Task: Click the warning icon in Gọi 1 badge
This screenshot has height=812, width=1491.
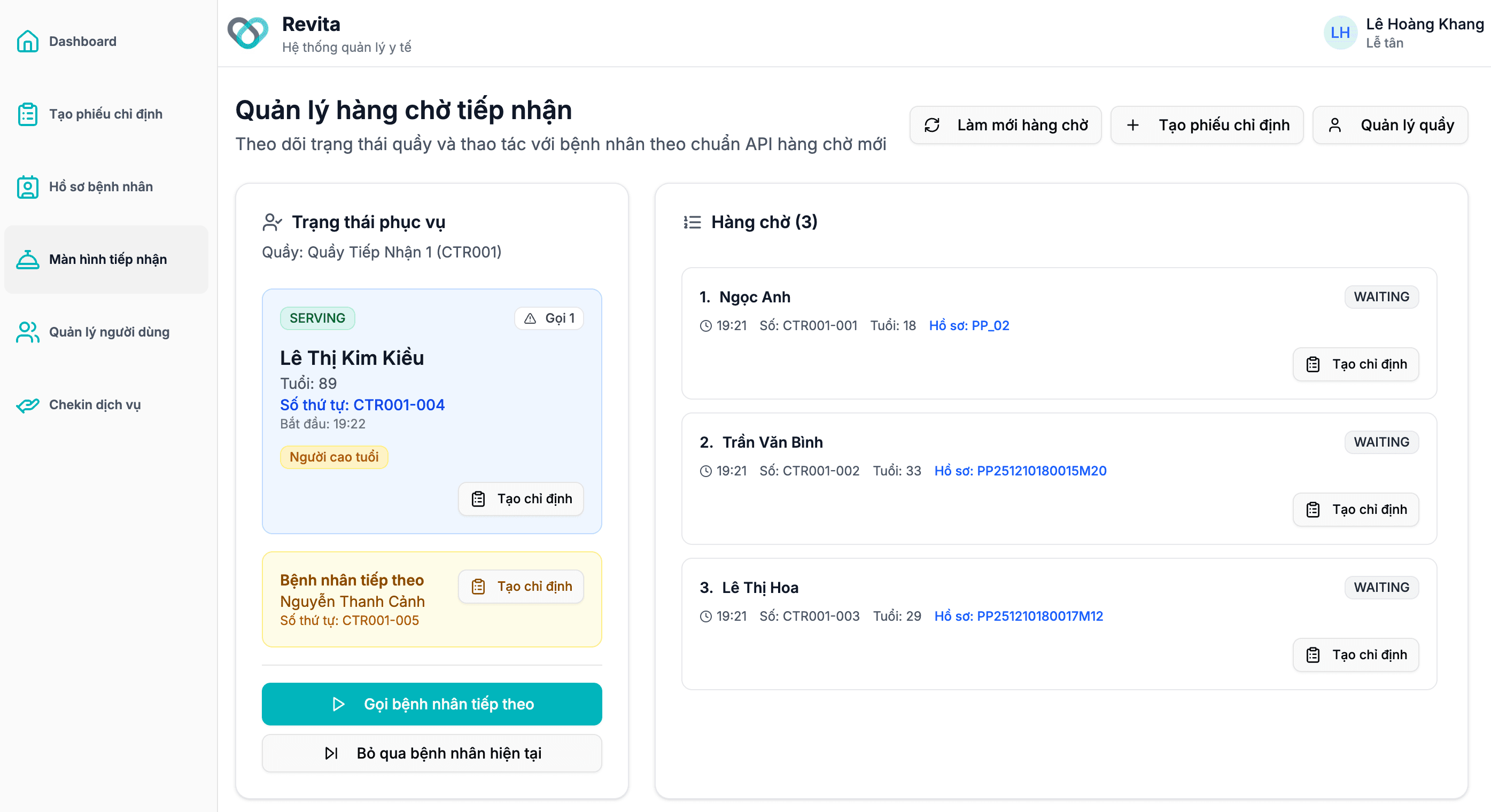Action: [530, 318]
